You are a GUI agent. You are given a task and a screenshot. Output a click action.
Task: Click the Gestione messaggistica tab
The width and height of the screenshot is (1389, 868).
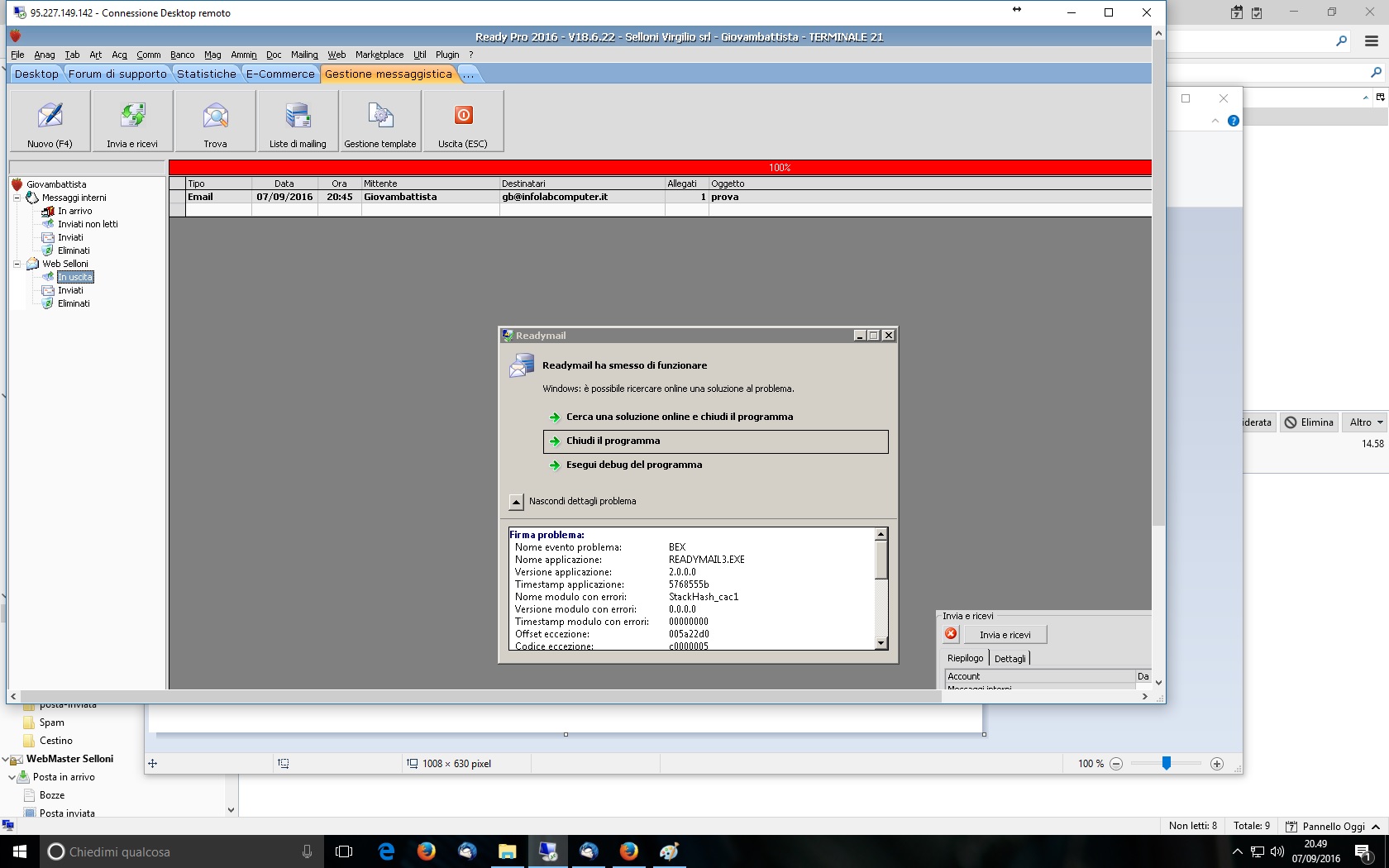[389, 74]
